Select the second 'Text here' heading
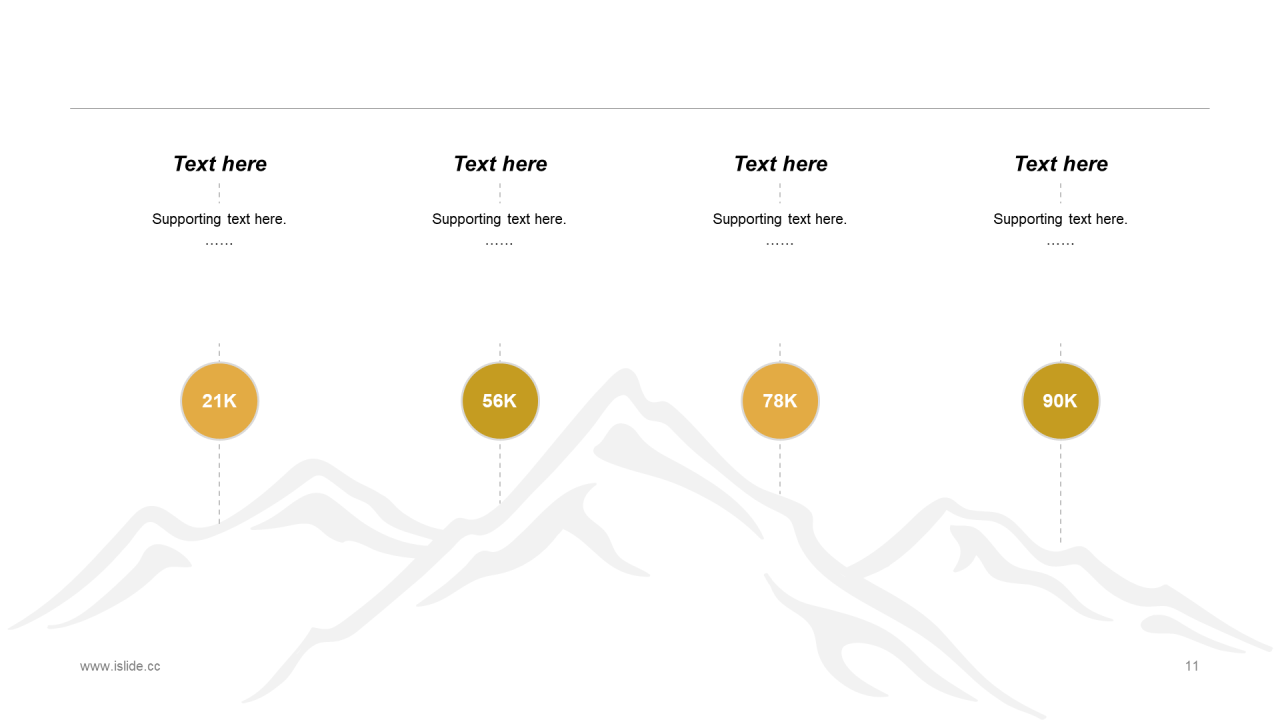 (500, 164)
